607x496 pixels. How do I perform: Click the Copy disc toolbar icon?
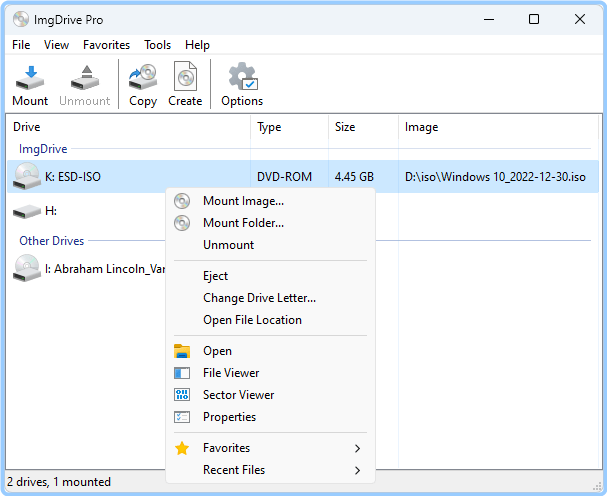(x=143, y=77)
